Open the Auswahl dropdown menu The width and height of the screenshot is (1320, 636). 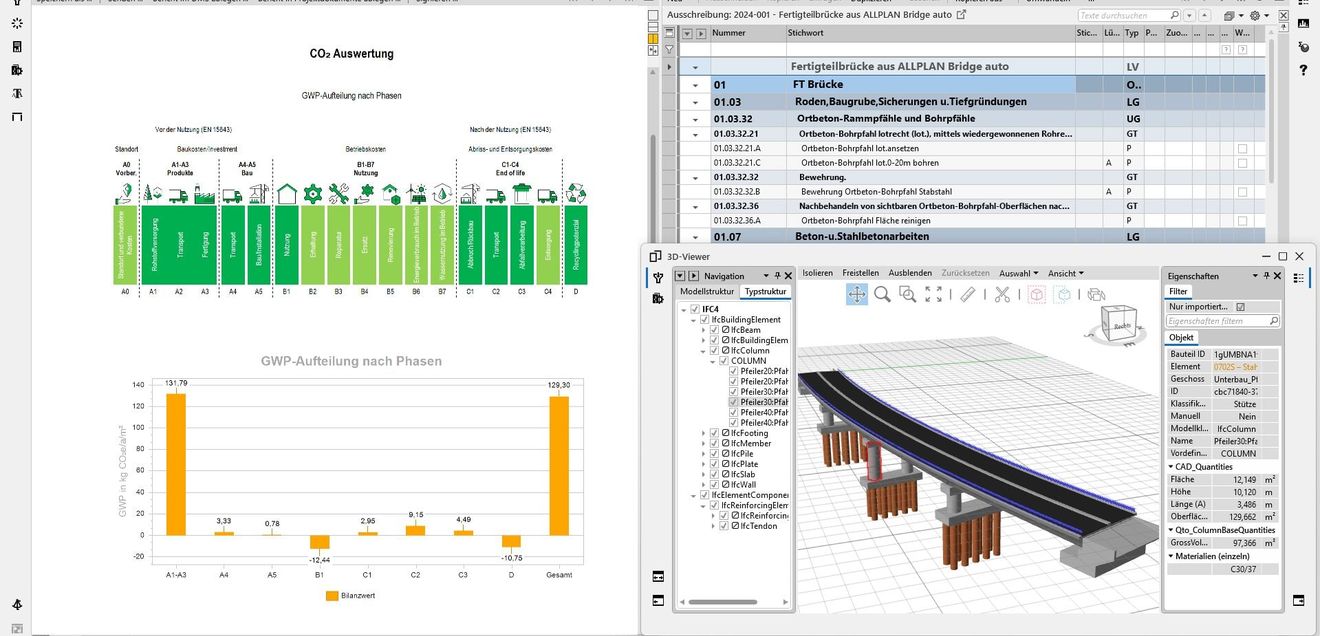tap(1019, 273)
